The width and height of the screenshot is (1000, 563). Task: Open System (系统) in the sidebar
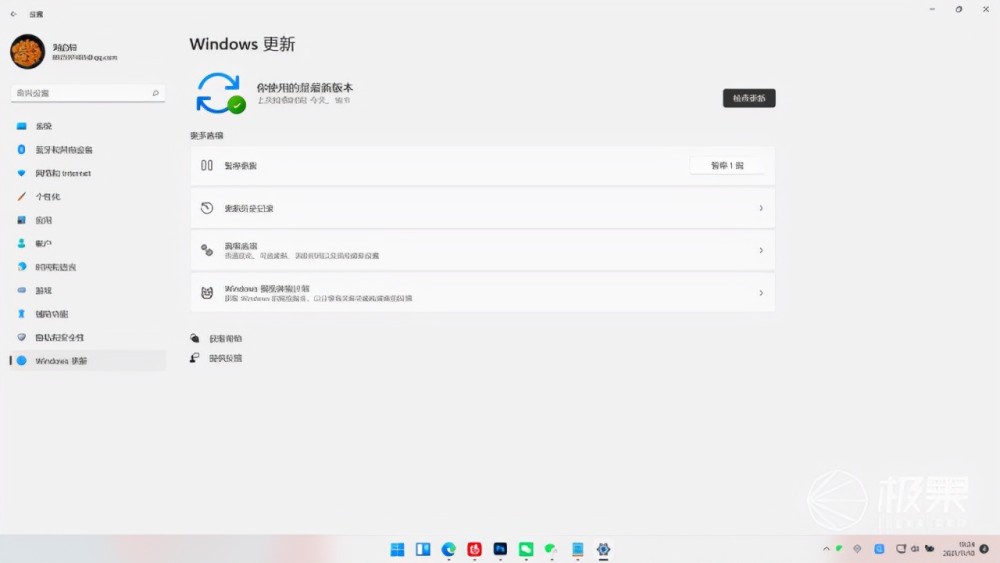[43, 126]
